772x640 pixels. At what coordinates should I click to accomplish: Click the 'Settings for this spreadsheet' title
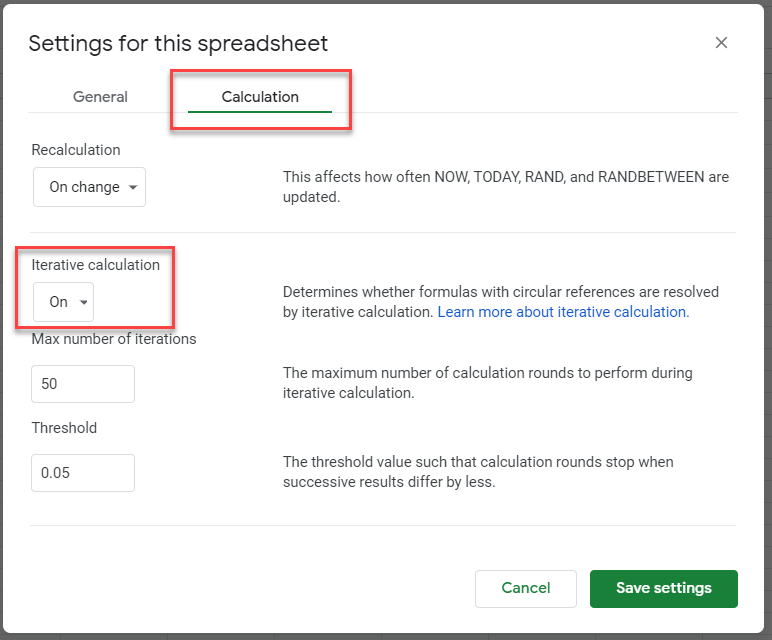coord(178,43)
